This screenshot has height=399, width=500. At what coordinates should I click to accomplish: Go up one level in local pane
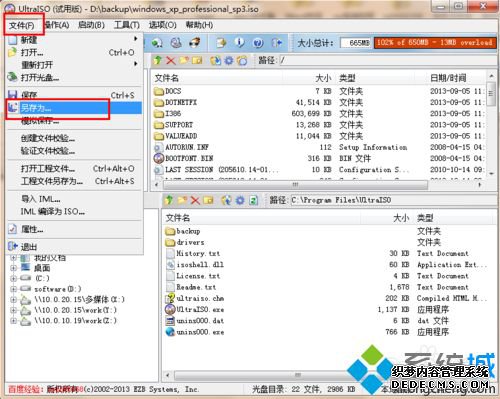169,200
